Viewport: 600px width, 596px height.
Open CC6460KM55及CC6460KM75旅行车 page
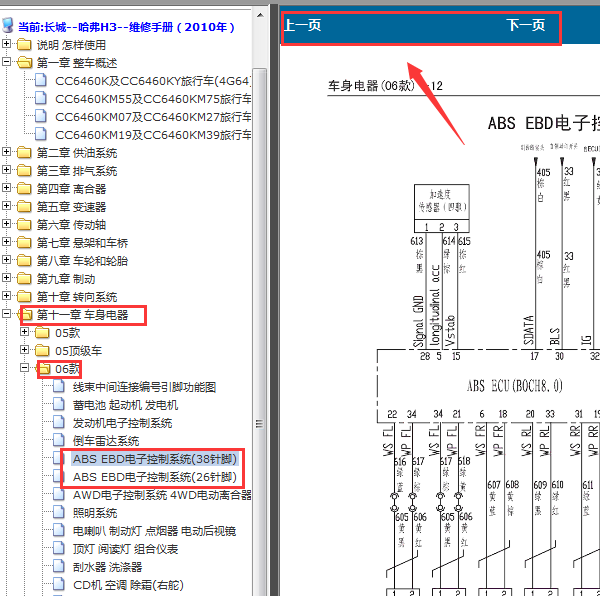click(x=153, y=99)
